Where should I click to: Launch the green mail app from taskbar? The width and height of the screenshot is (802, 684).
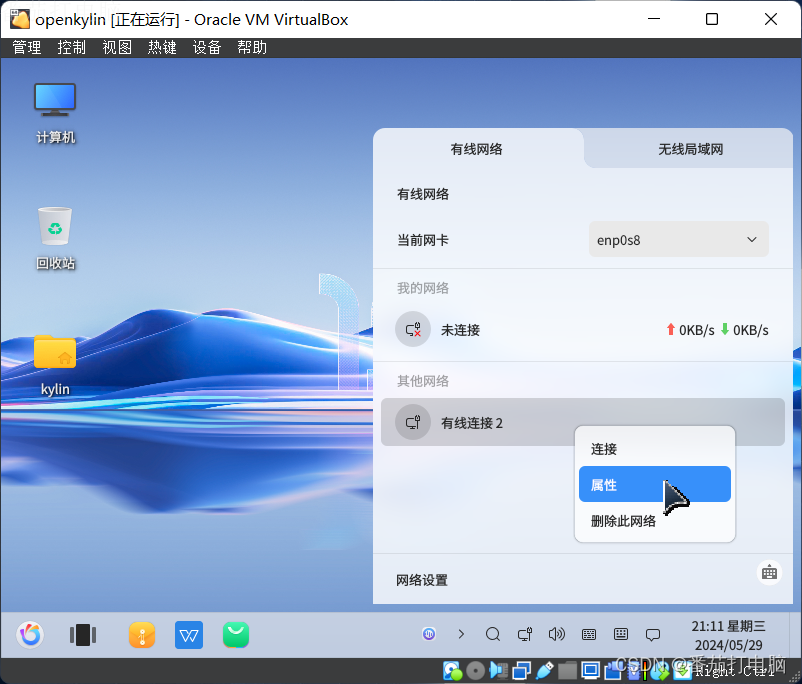click(235, 634)
